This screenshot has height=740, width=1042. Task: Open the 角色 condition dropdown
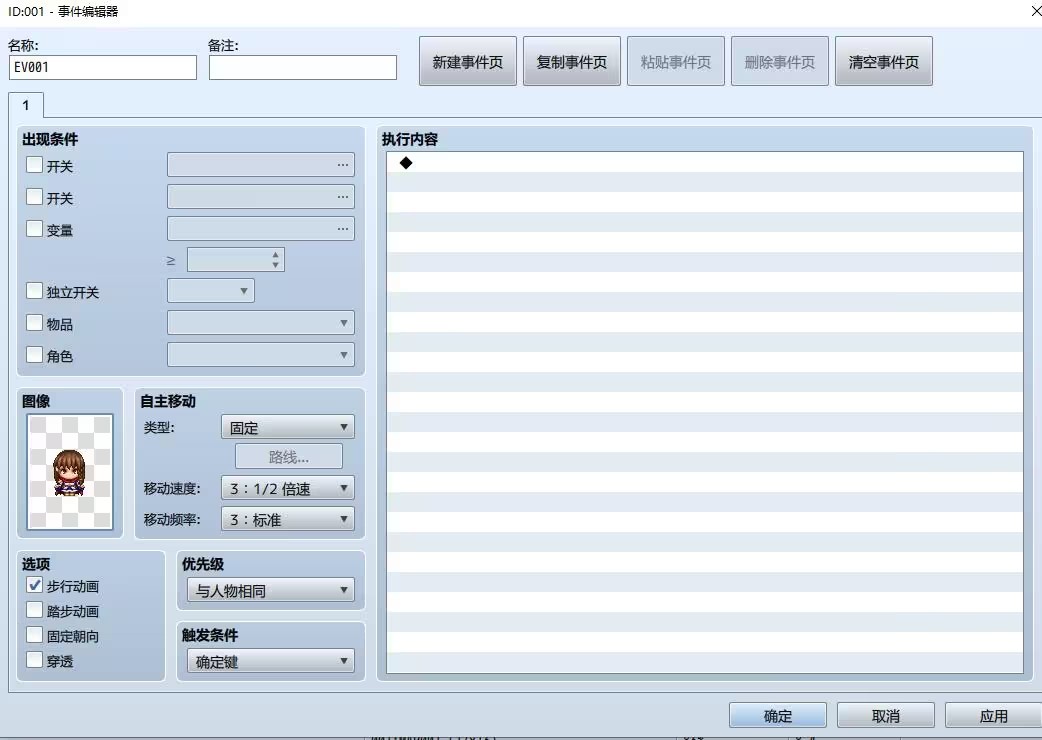click(x=260, y=354)
